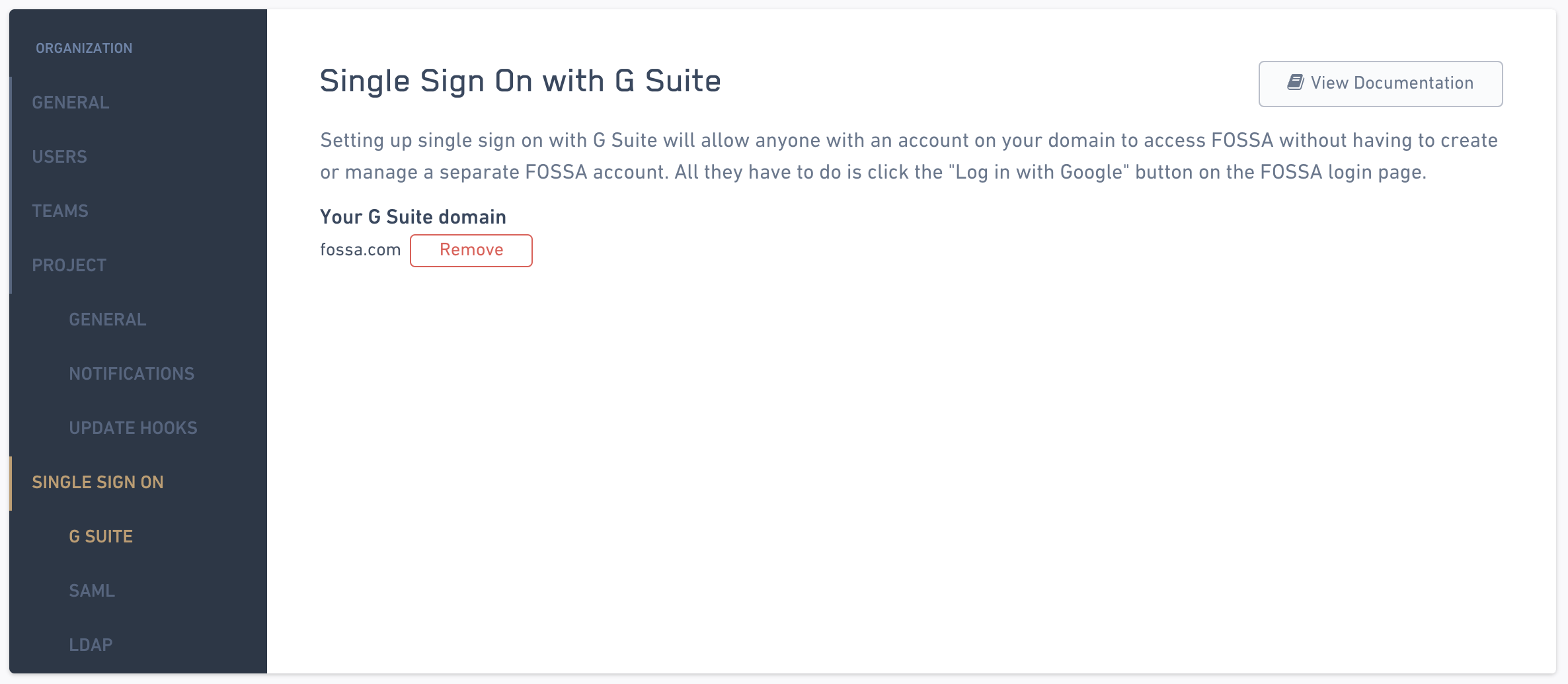Go to Update Hooks settings

133,428
